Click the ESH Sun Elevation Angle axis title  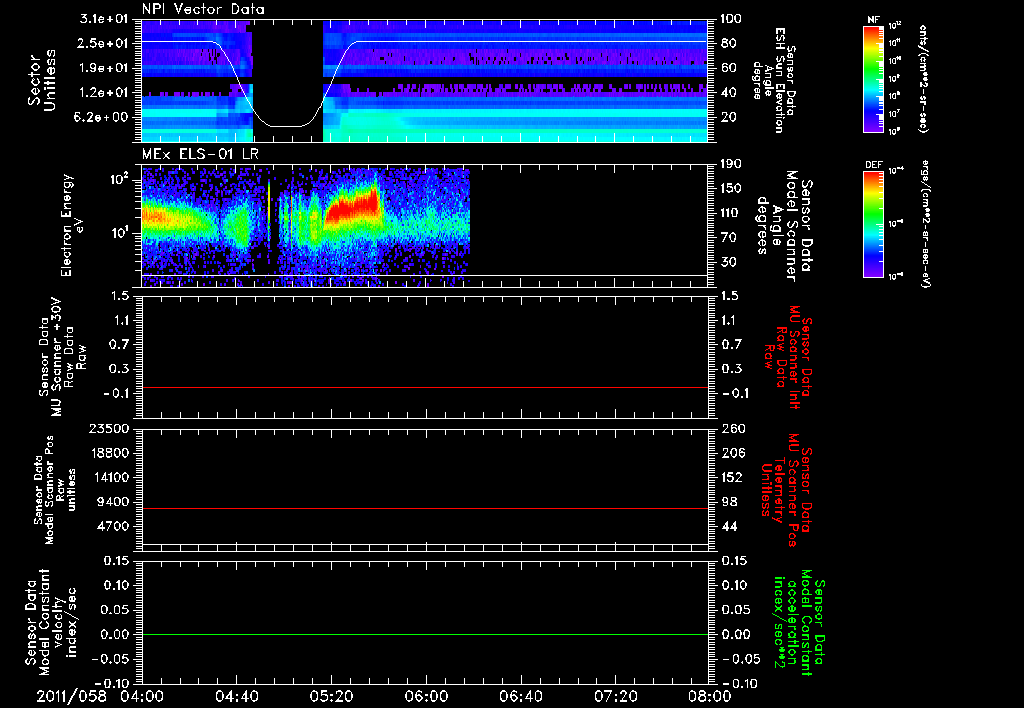[x=774, y=80]
